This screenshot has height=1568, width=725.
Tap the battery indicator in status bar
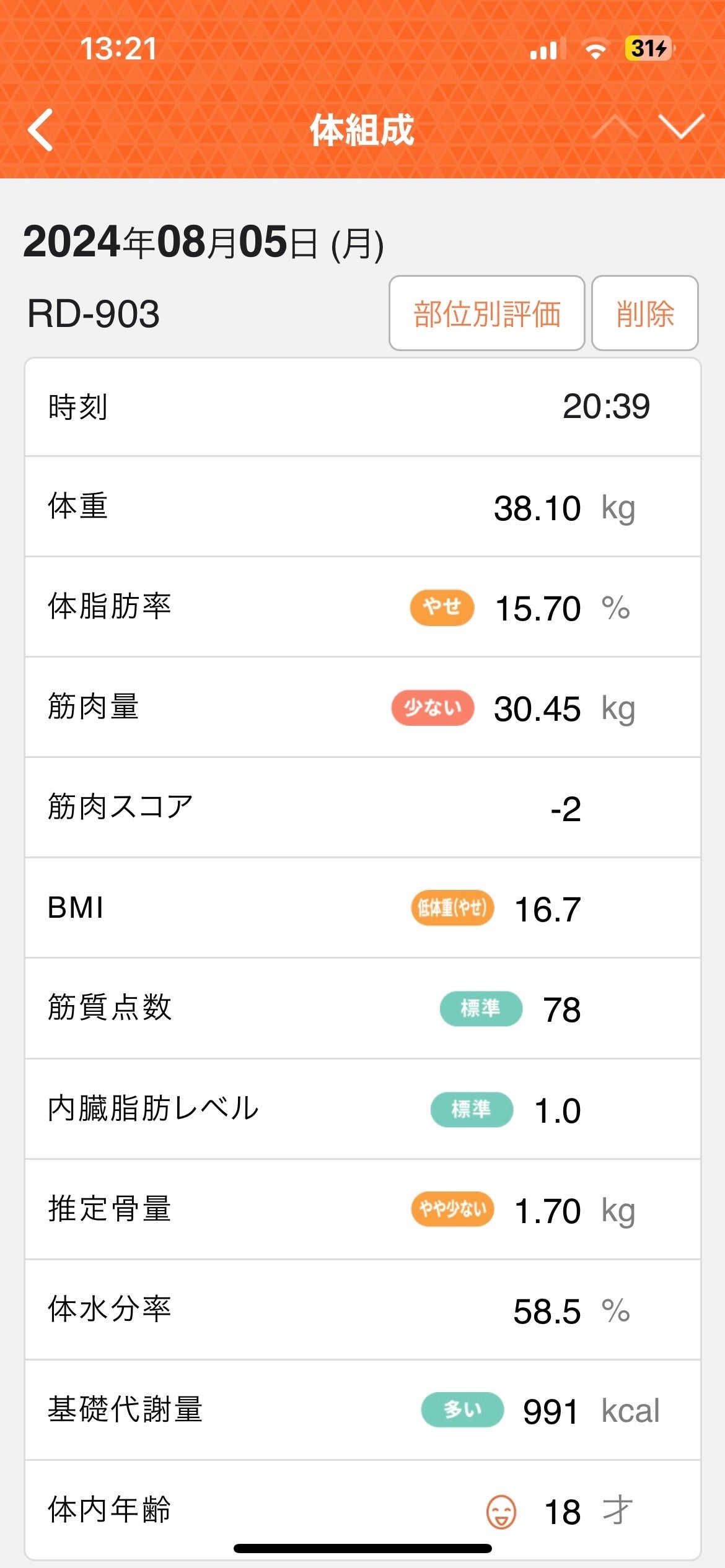[x=649, y=48]
